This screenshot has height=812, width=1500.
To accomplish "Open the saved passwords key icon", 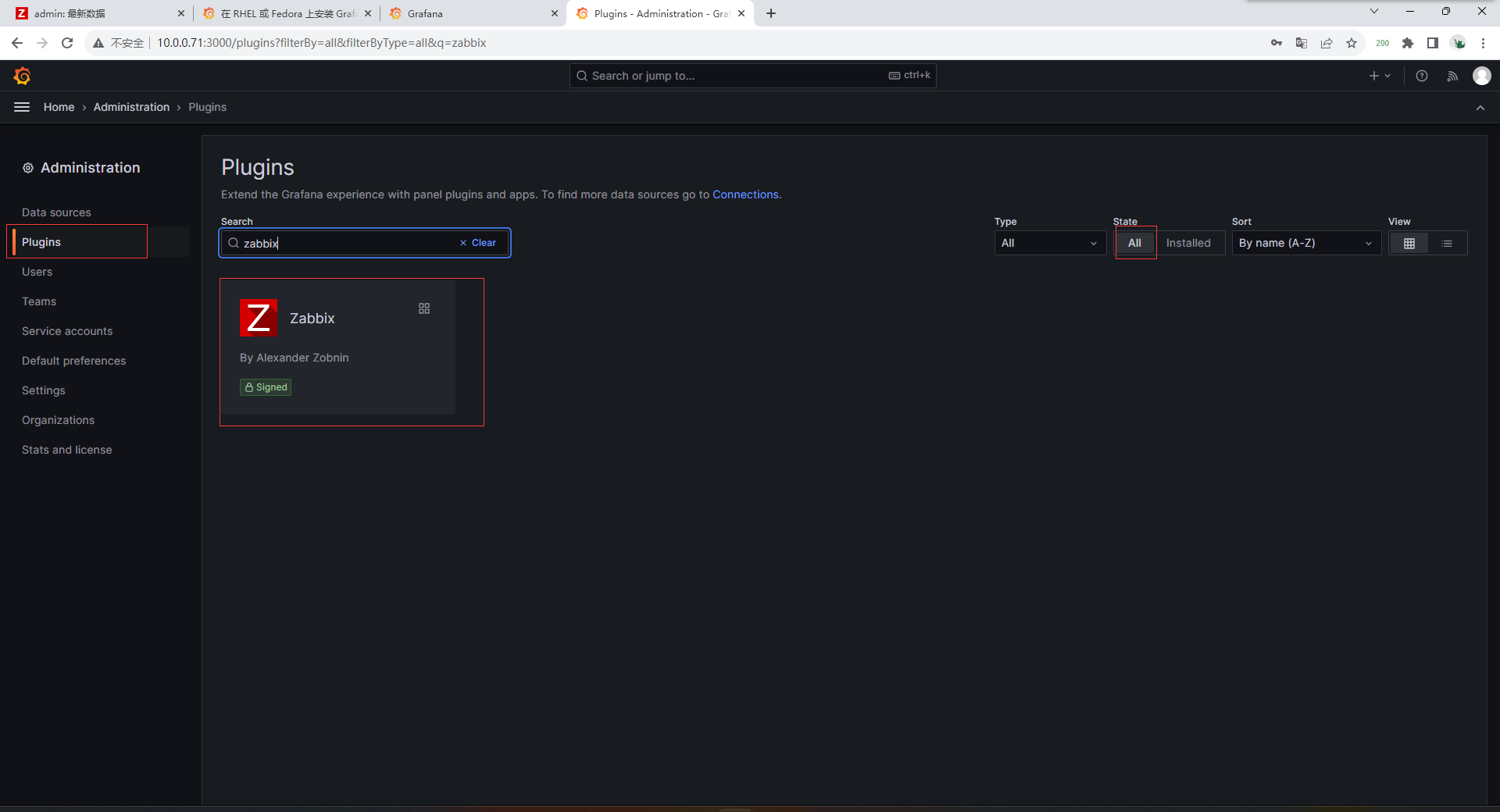I will pyautogui.click(x=1277, y=43).
